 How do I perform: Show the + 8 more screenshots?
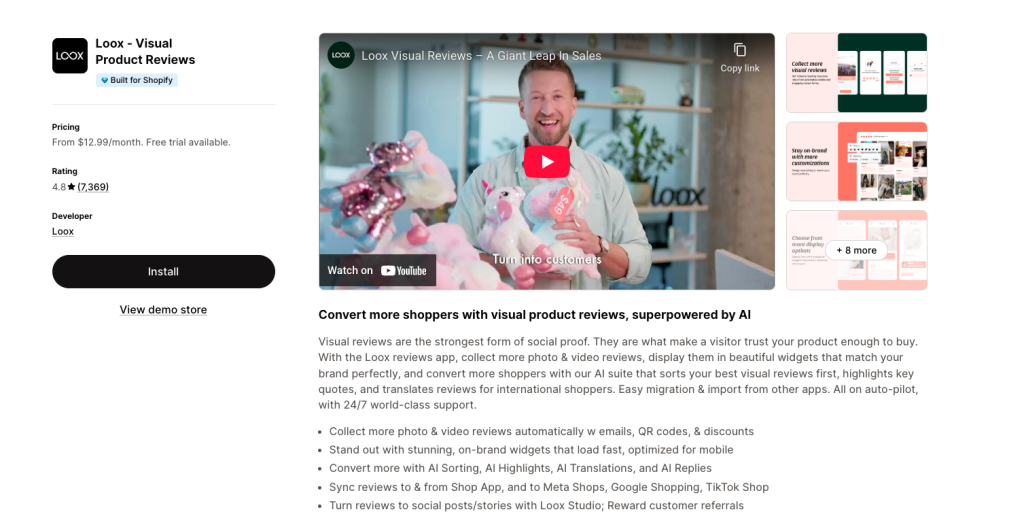point(856,250)
